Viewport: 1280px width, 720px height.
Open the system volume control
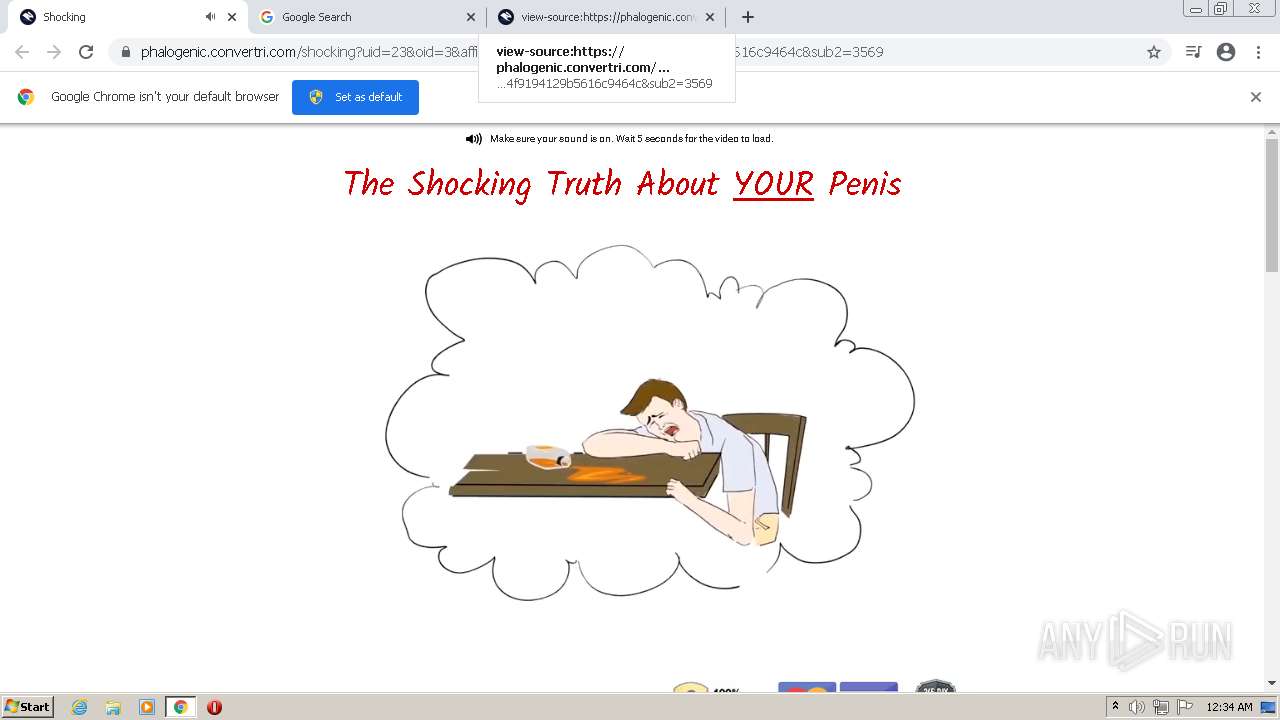(1138, 707)
